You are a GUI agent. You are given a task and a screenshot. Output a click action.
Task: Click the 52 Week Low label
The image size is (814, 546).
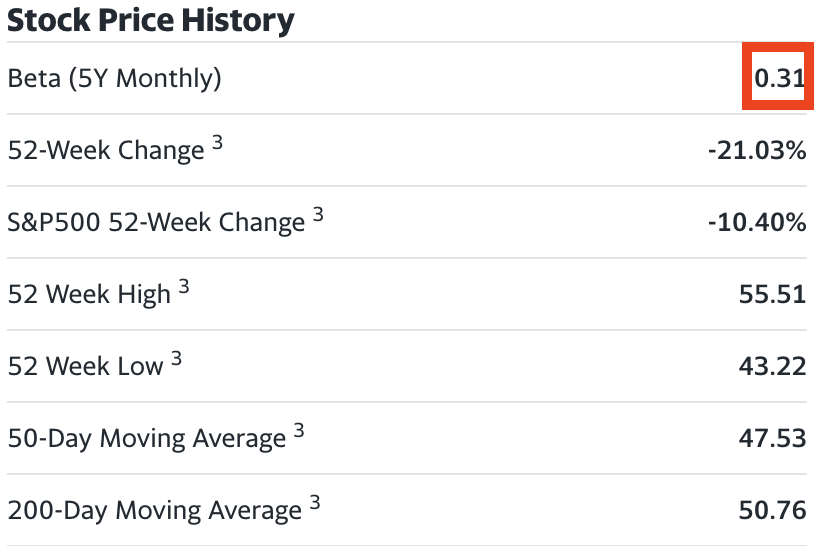[x=85, y=366]
